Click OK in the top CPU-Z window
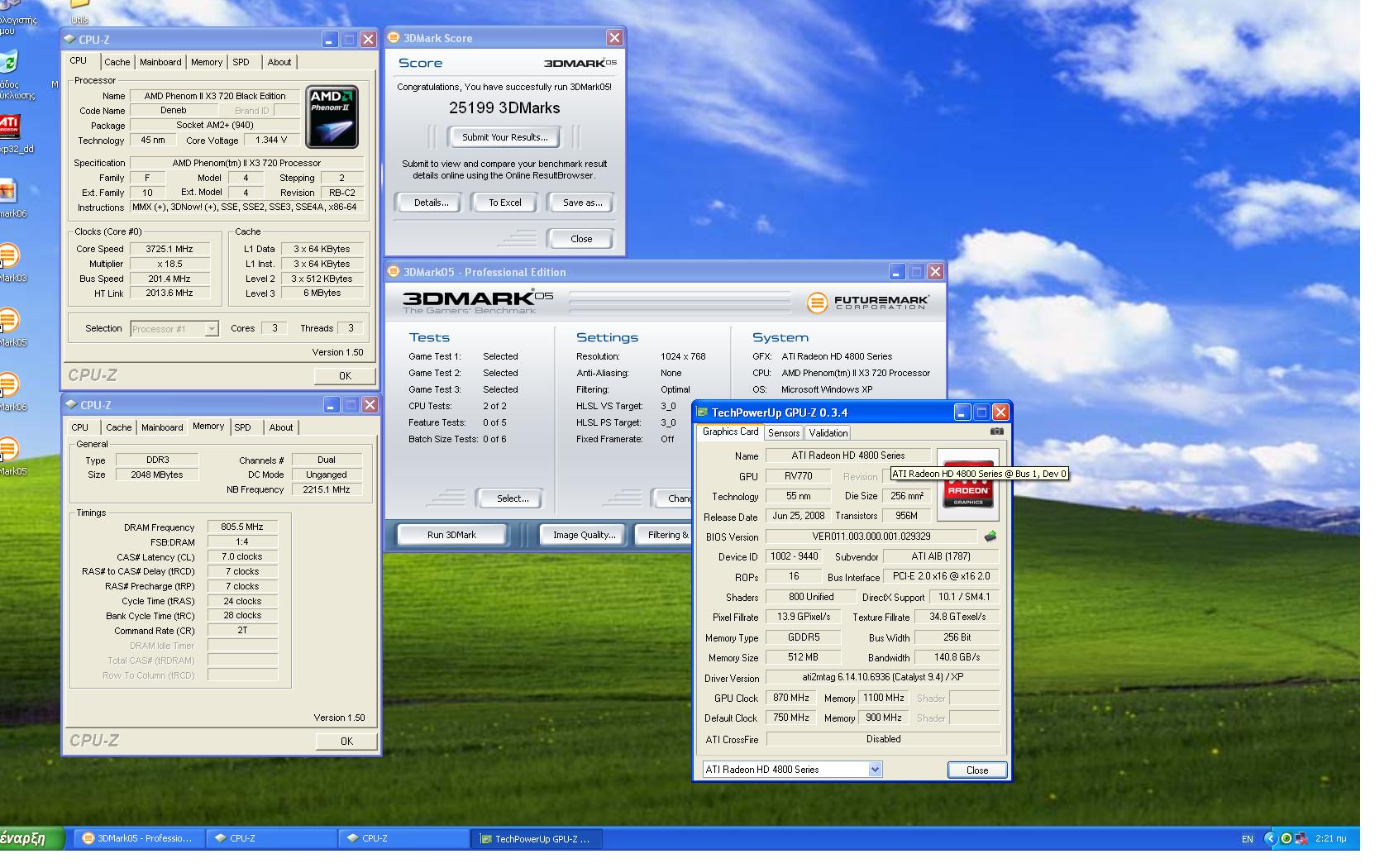The width and height of the screenshot is (1389, 868). [346, 375]
